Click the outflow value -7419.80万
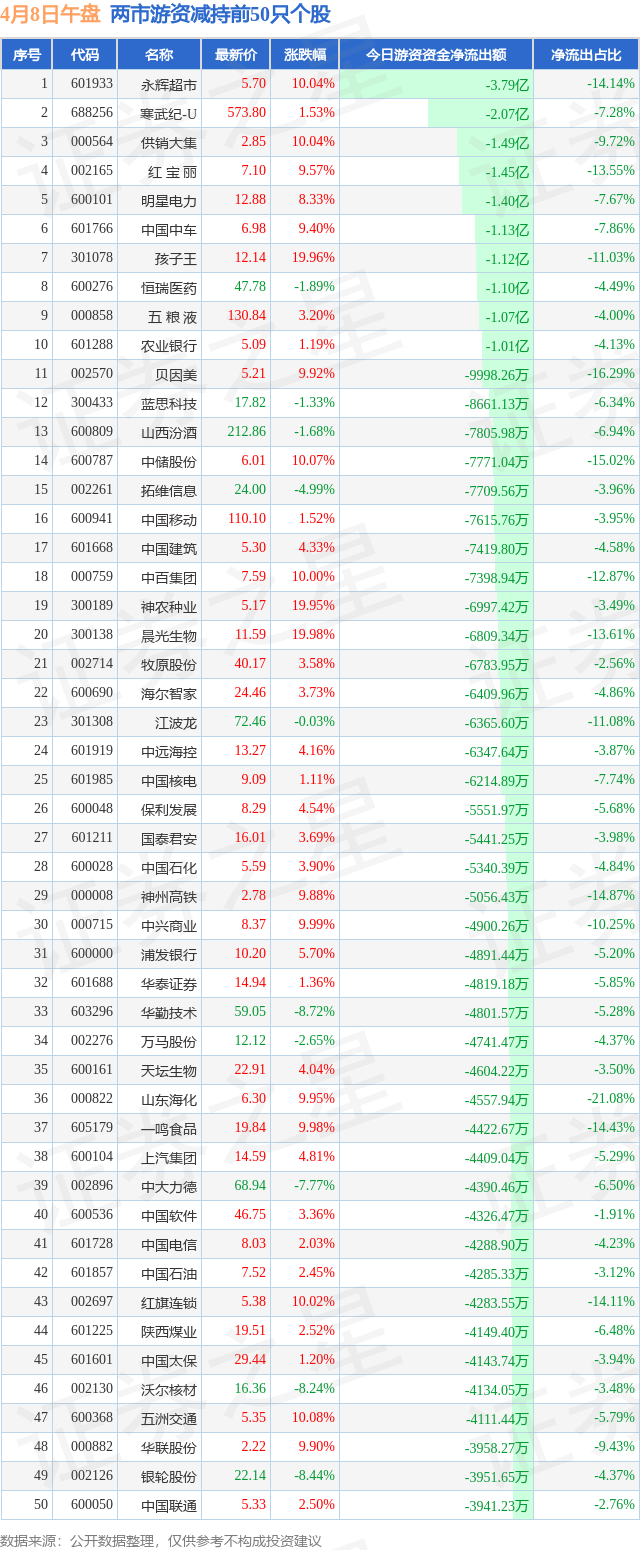Viewport: 640px width, 1550px height. click(497, 549)
